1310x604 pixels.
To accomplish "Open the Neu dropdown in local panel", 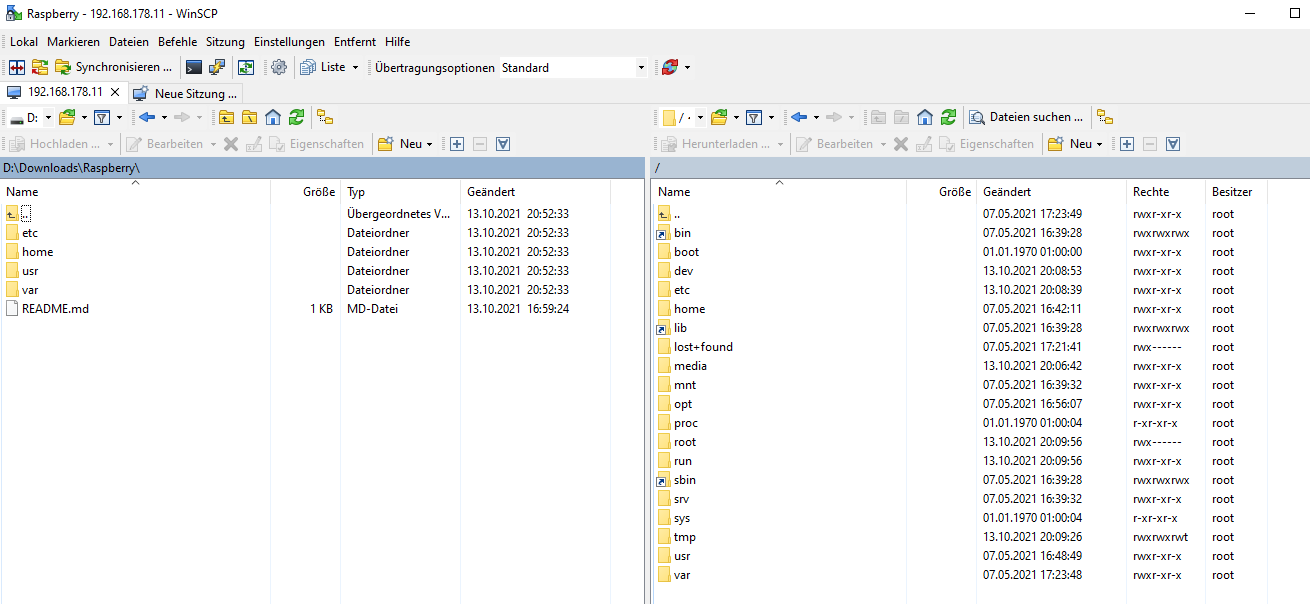I will 405,144.
